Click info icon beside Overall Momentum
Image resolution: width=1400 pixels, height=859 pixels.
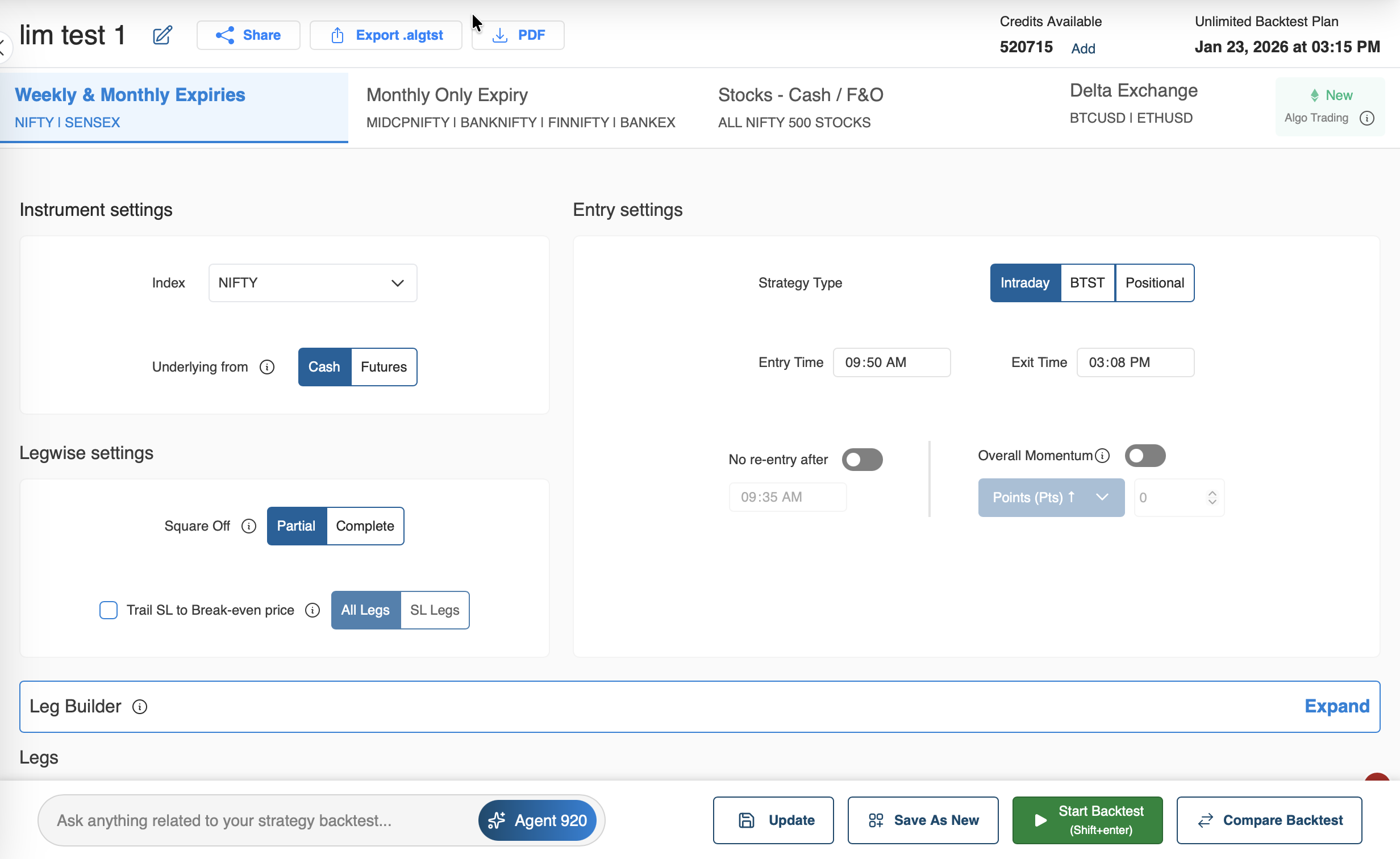1102,456
